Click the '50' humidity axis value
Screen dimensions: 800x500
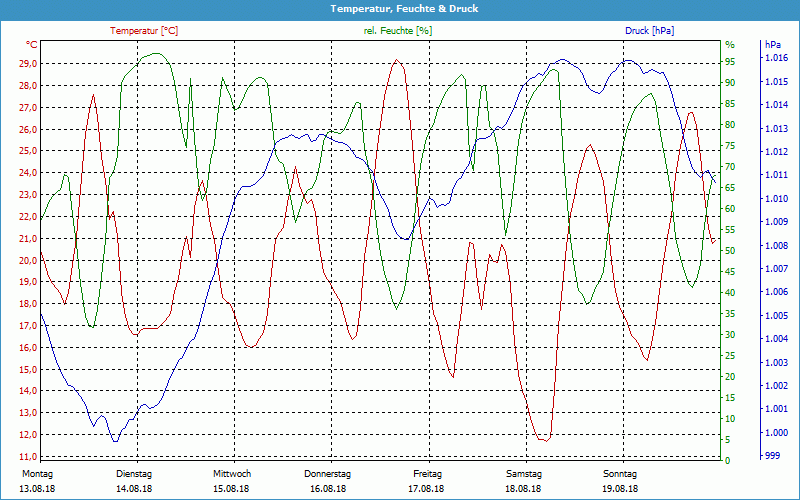730,251
